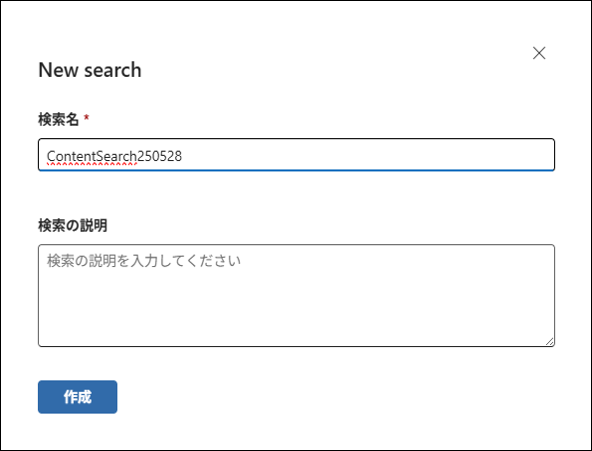Click the 検索名 field label
592x451 pixels.
click(x=58, y=119)
